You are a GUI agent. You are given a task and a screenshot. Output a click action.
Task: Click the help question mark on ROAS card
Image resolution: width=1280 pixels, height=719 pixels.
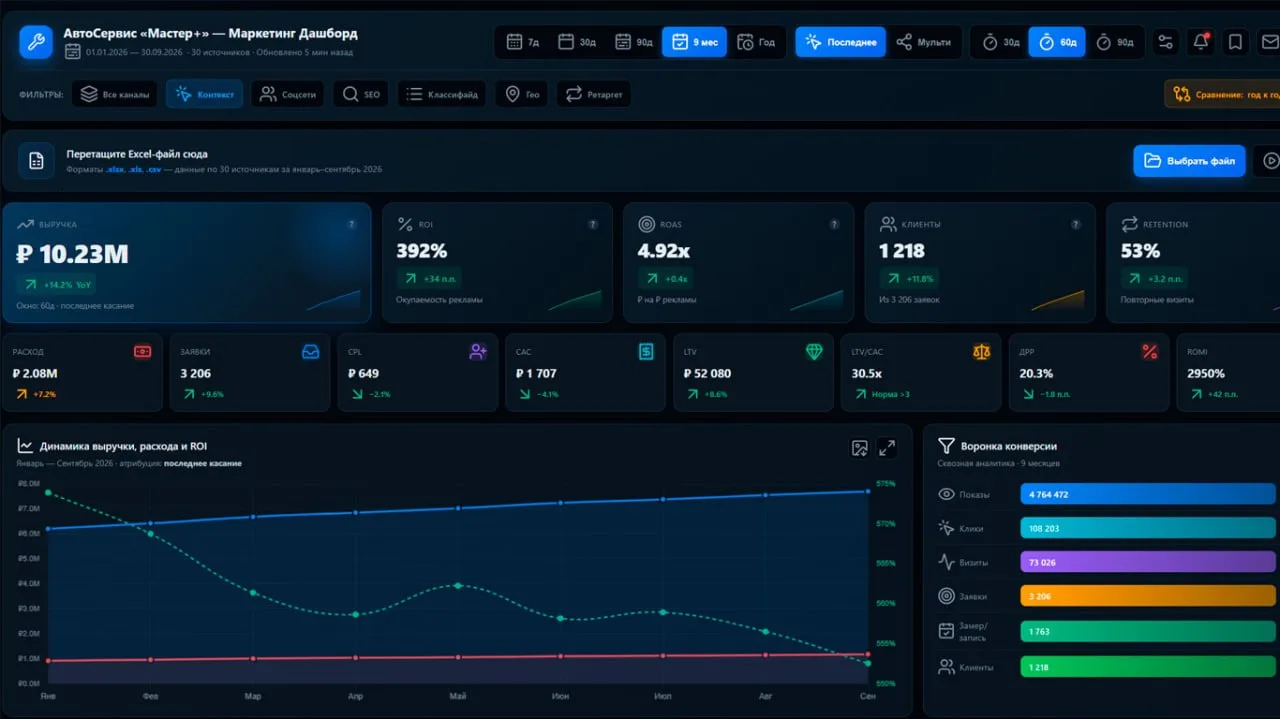pos(834,224)
